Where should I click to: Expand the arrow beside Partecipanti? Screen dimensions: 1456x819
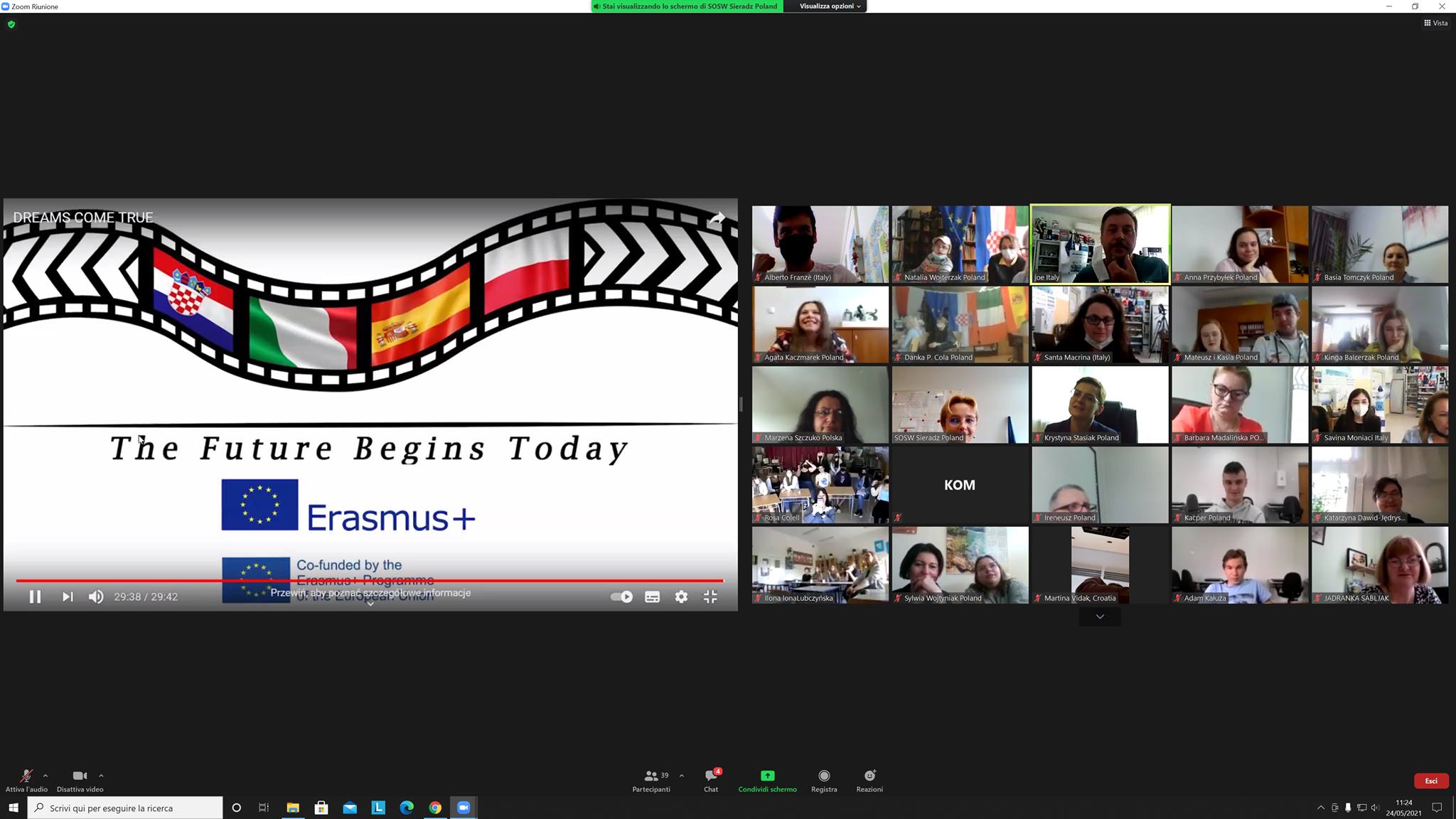coord(682,776)
